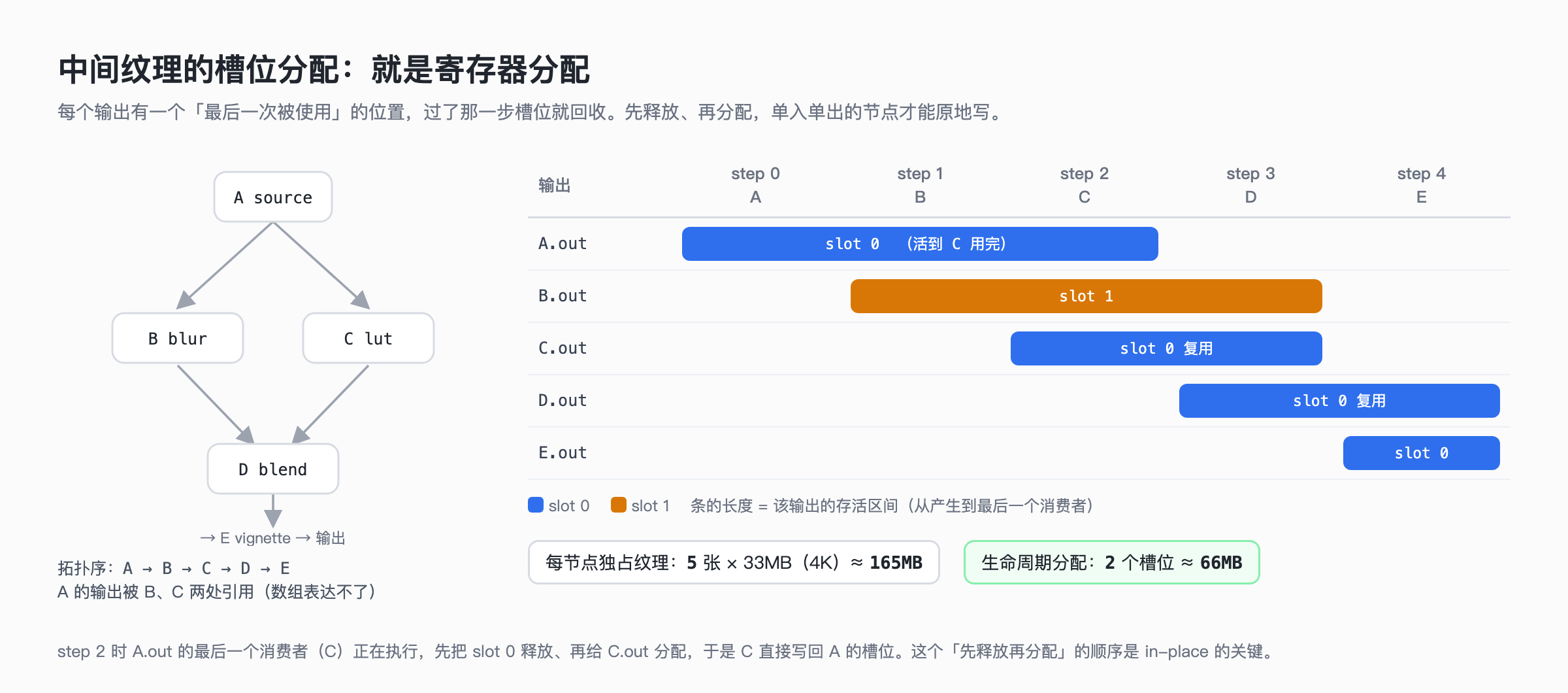Select the A.out slot 0 bar
The image size is (1568, 693).
point(920,244)
